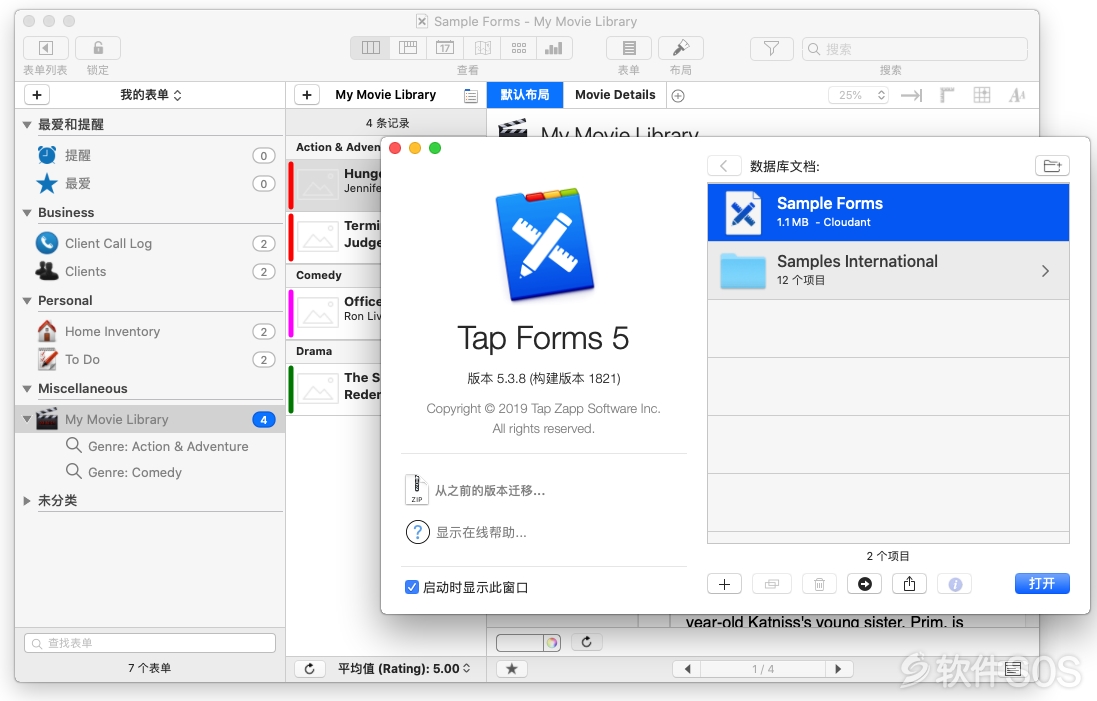Collapse the Miscellaneous category
1097x701 pixels.
tap(27, 389)
